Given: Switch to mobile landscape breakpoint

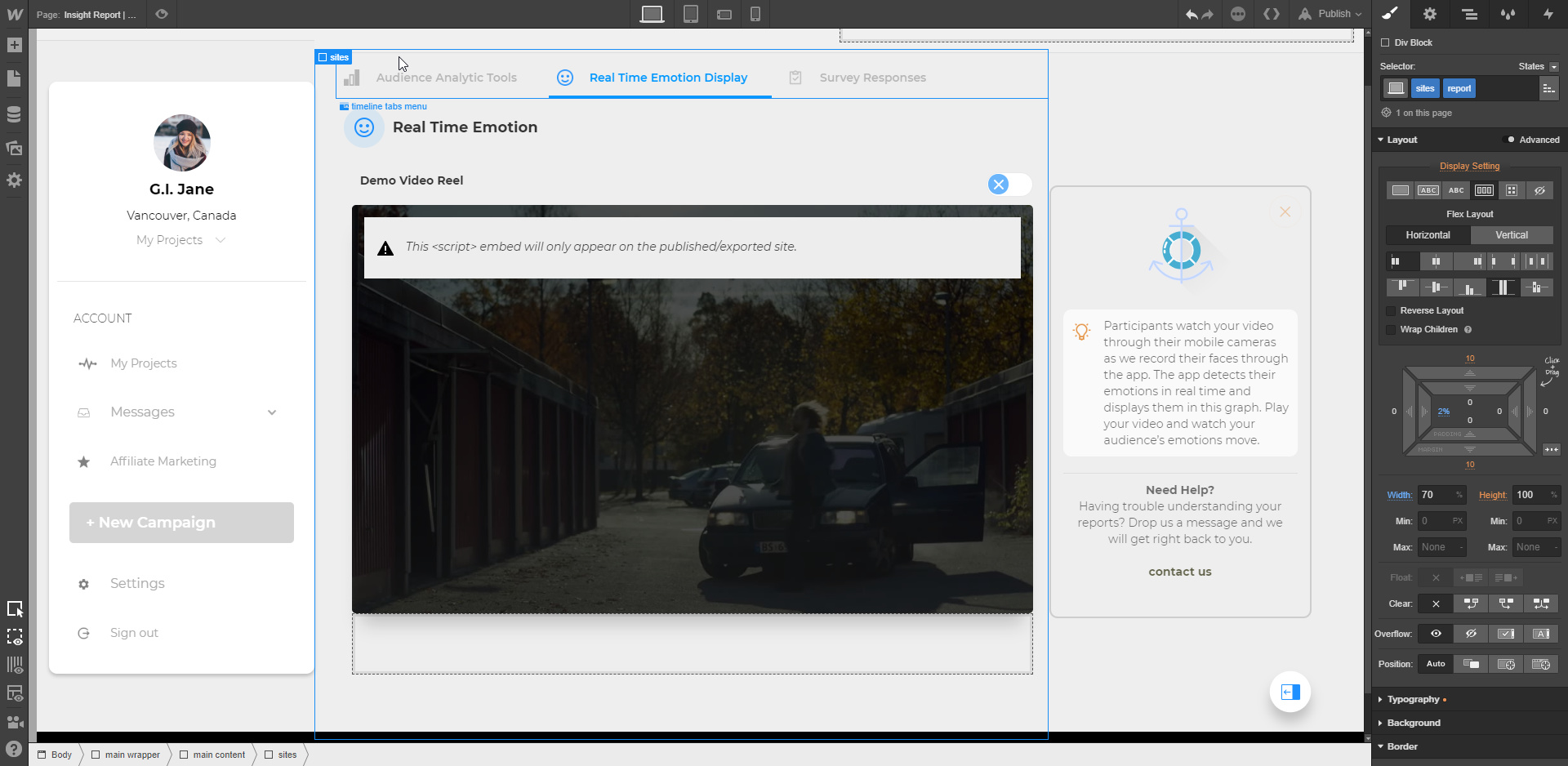Looking at the screenshot, I should (724, 14).
